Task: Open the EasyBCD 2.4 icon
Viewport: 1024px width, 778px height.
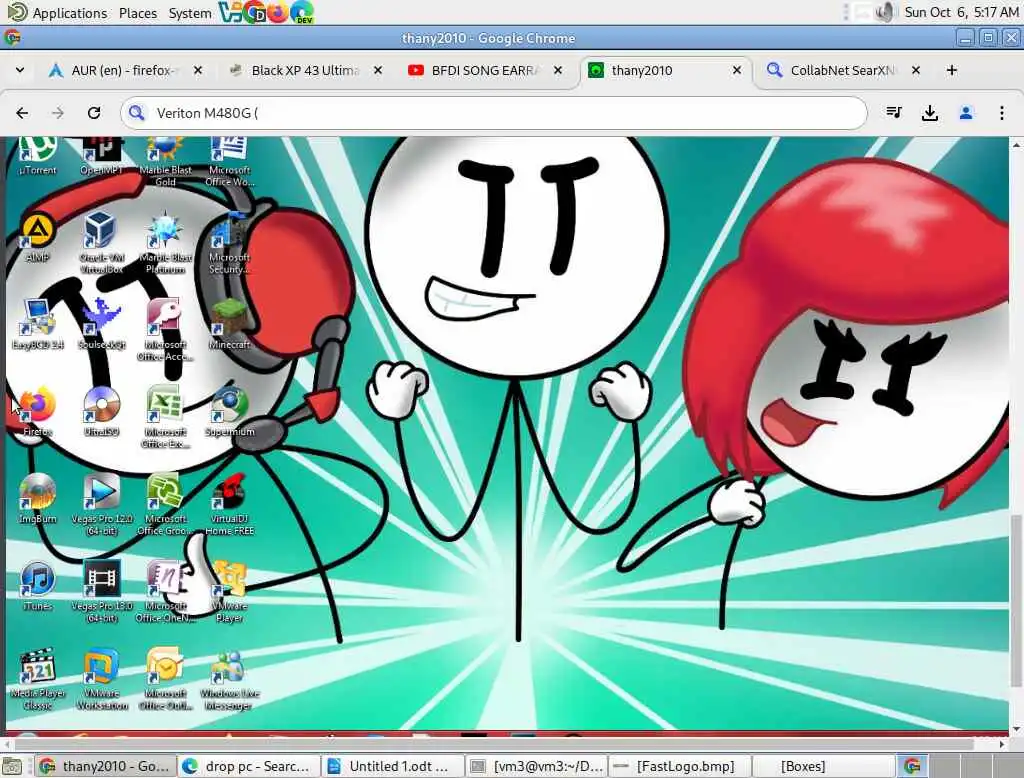Action: coord(37,325)
